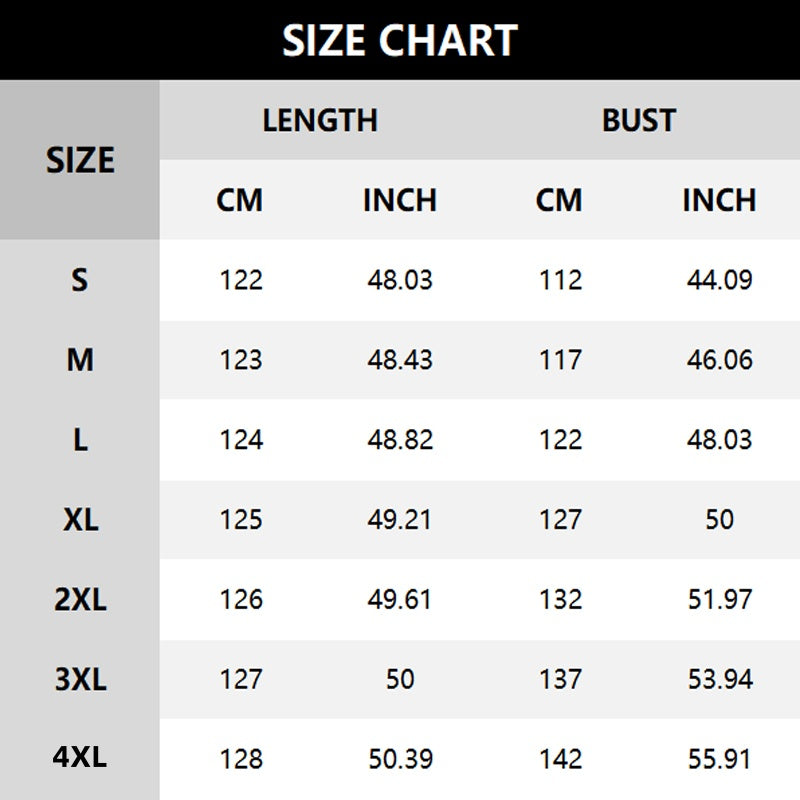Click the 53.94 bust inch value
The image size is (800, 800).
tap(719, 680)
